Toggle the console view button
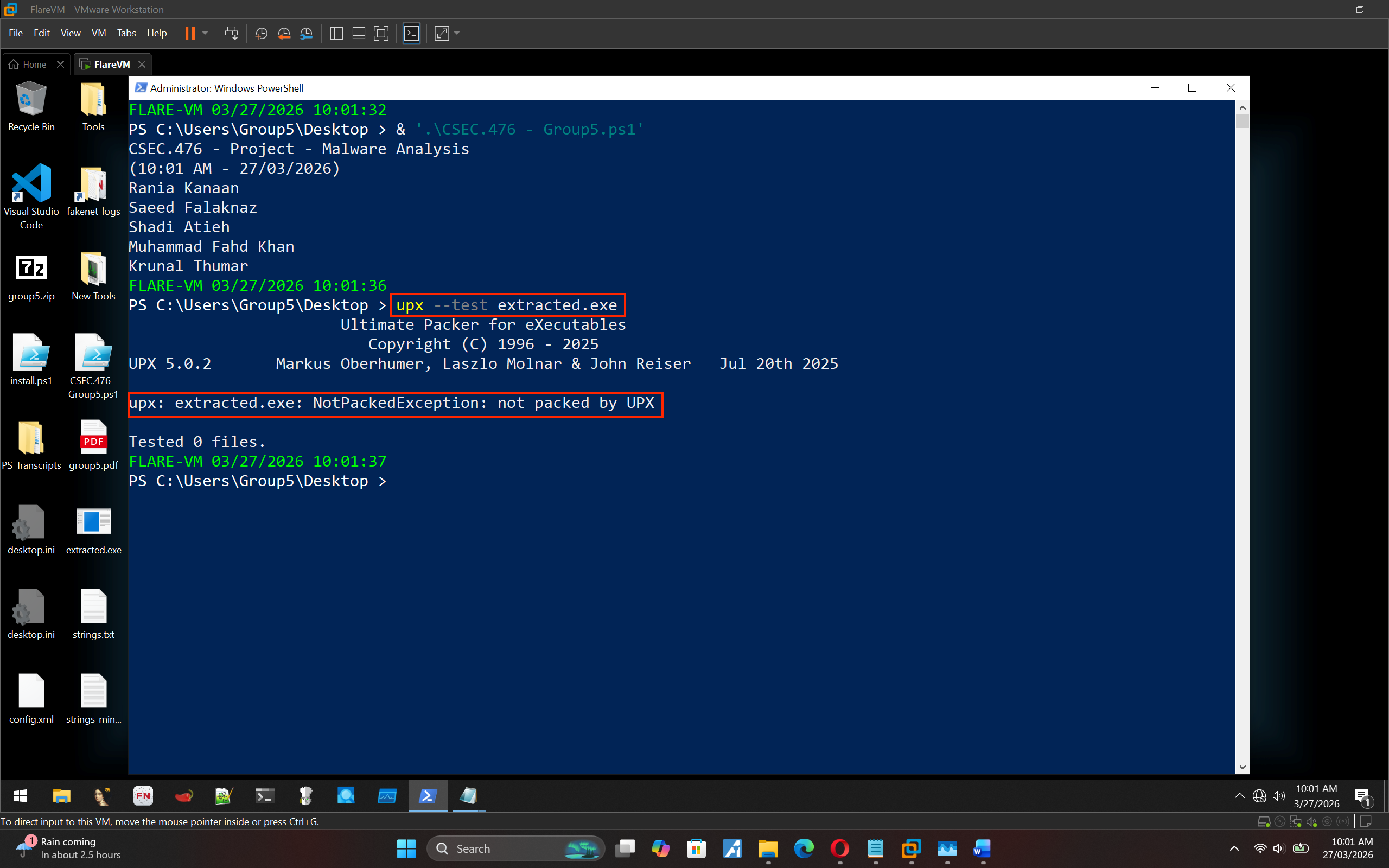1389x868 pixels. 411,33
